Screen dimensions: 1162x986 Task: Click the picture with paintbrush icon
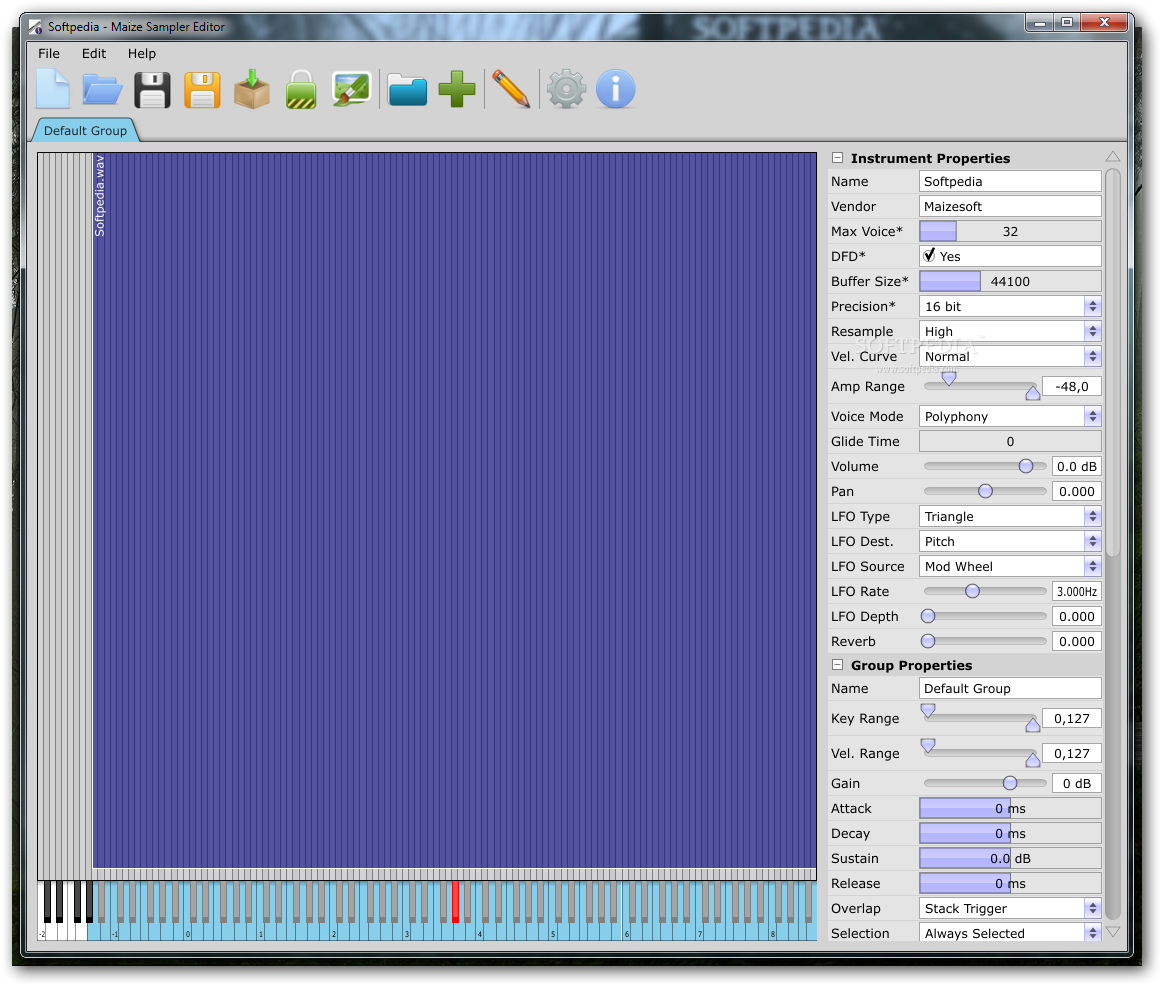351,90
